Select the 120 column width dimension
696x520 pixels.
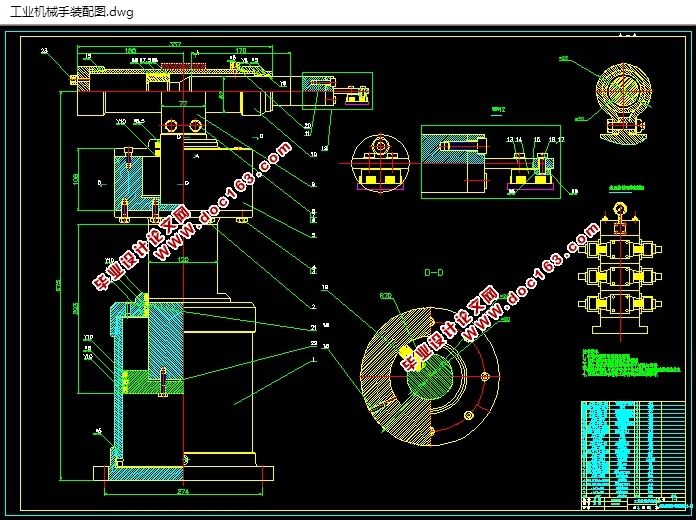click(x=183, y=259)
